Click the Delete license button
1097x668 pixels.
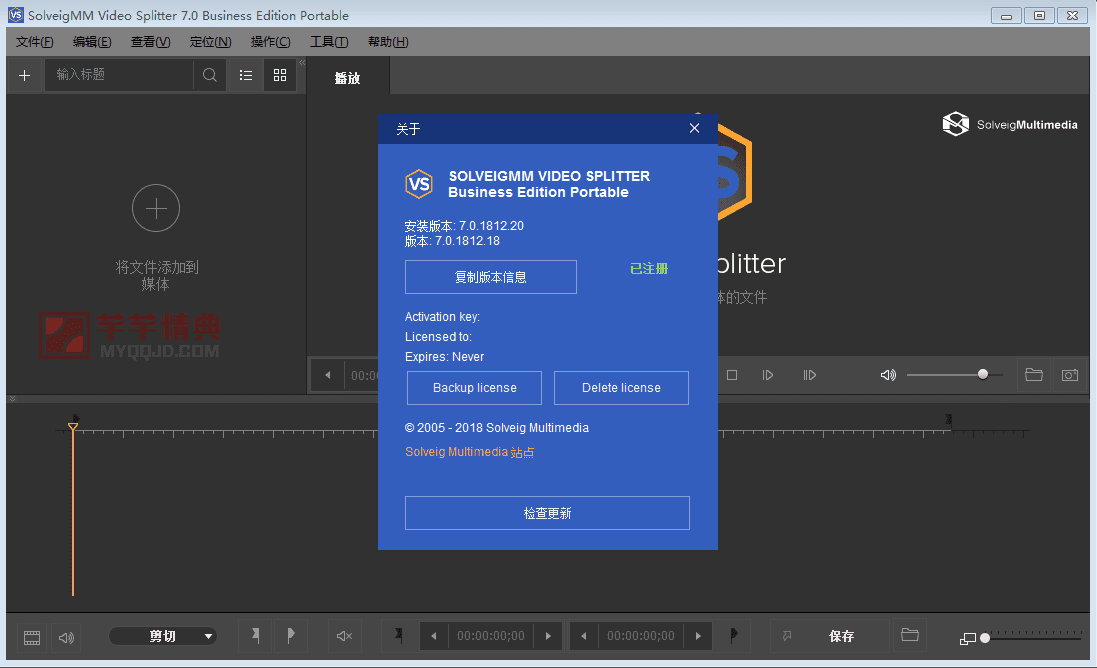coord(621,388)
